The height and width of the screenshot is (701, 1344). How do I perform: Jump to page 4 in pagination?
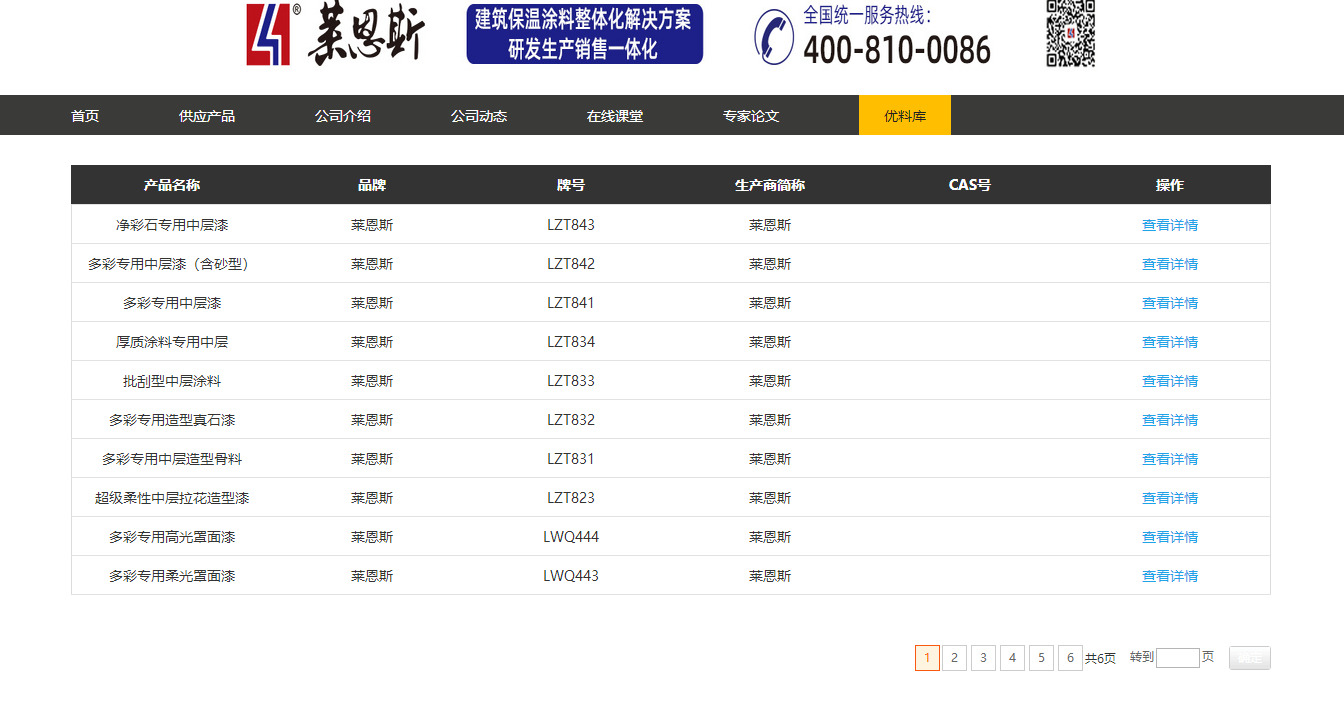[x=1012, y=658]
